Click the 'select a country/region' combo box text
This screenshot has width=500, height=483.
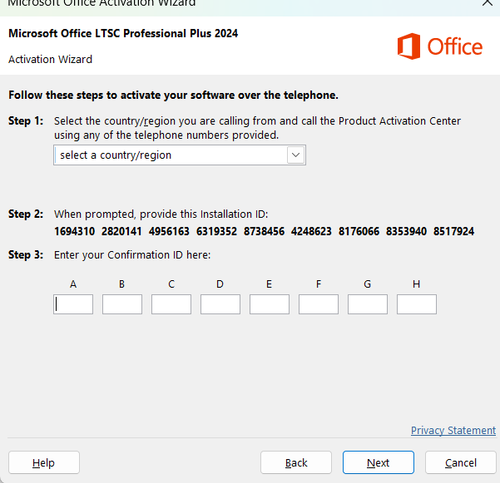click(116, 155)
